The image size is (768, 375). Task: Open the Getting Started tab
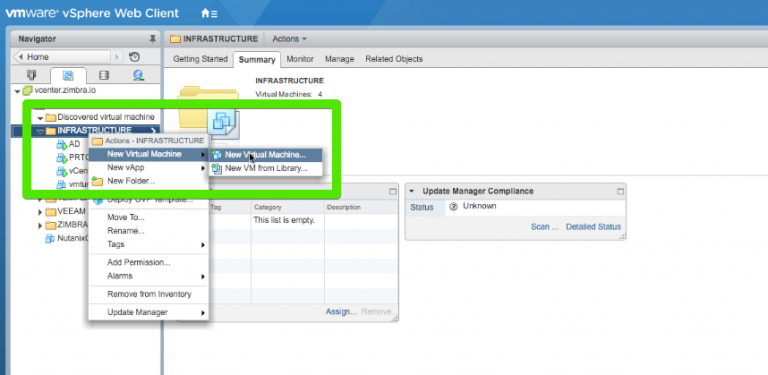click(x=200, y=59)
